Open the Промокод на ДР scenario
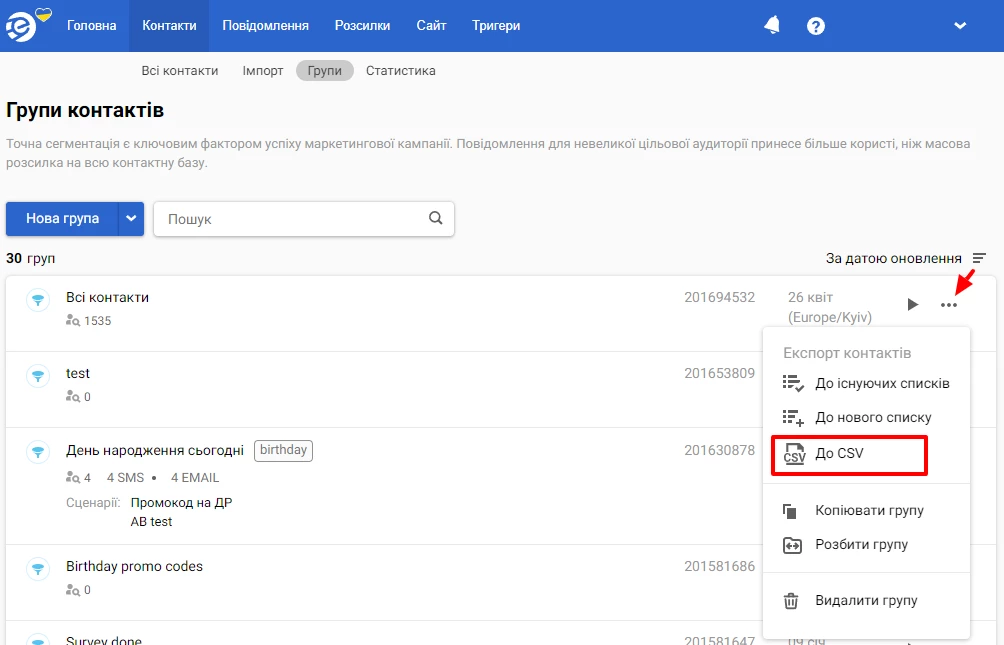Viewport: 1004px width, 645px height. 181,503
